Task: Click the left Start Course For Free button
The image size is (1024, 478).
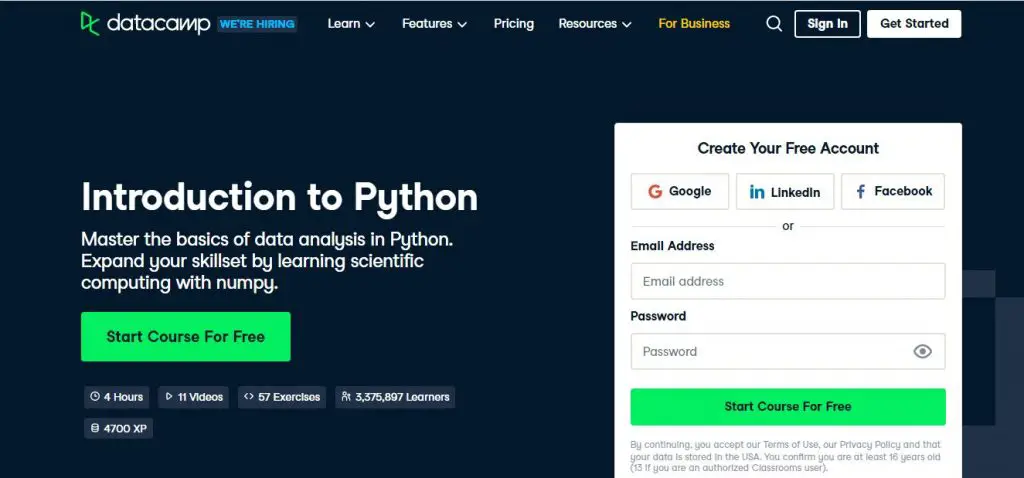Action: point(185,336)
